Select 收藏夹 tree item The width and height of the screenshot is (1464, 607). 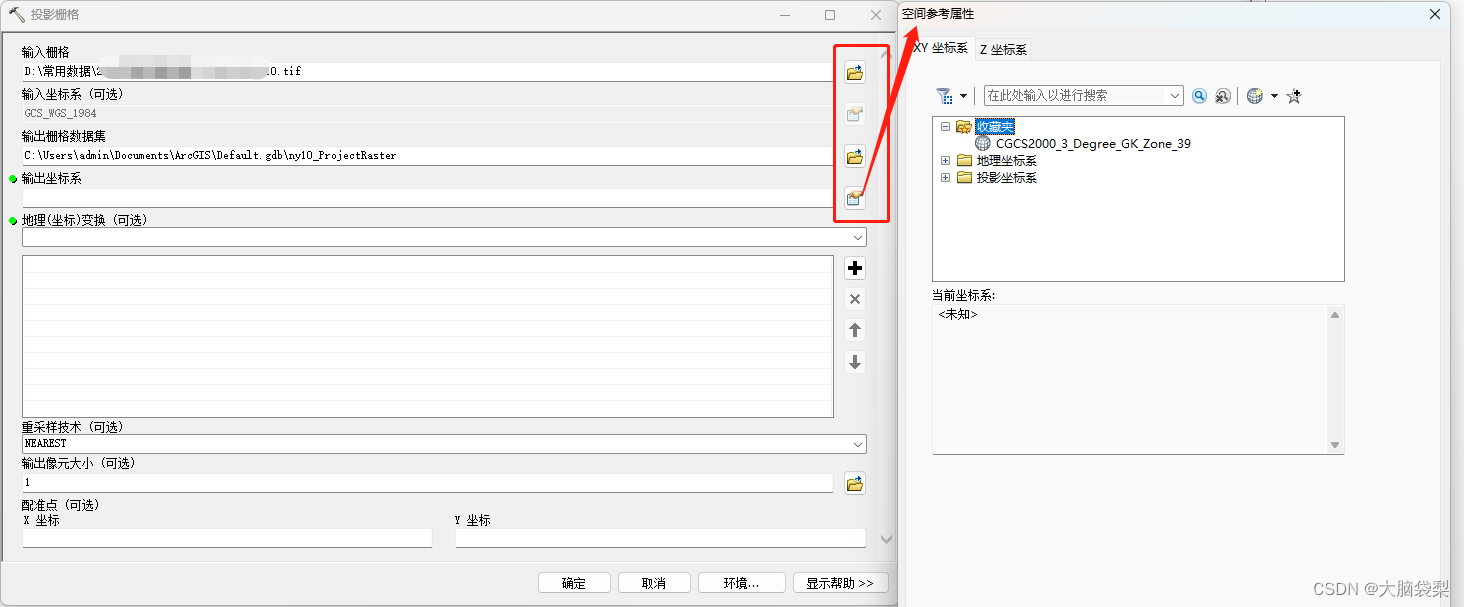tap(995, 127)
